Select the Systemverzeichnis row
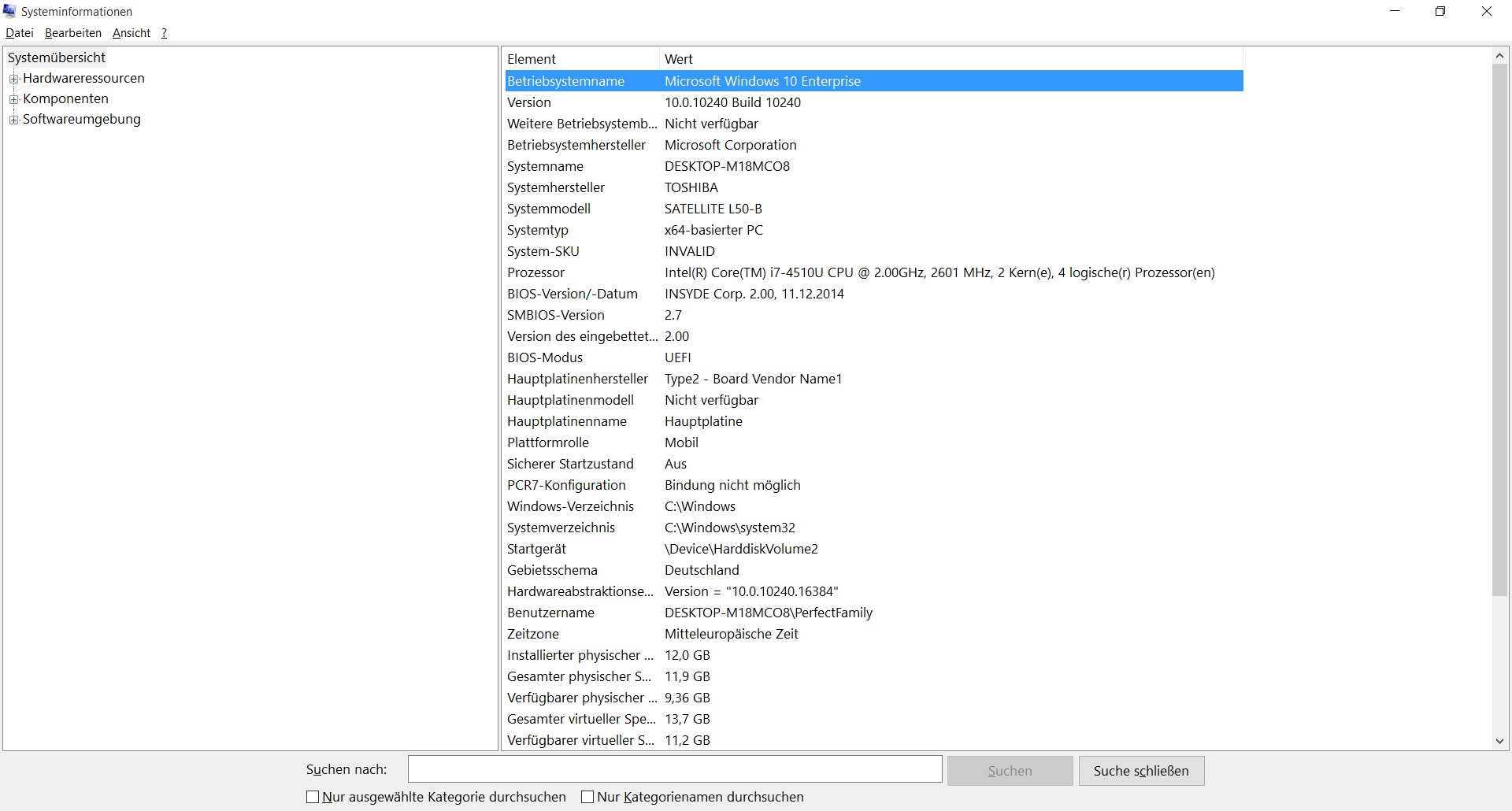1512x811 pixels. coord(874,528)
